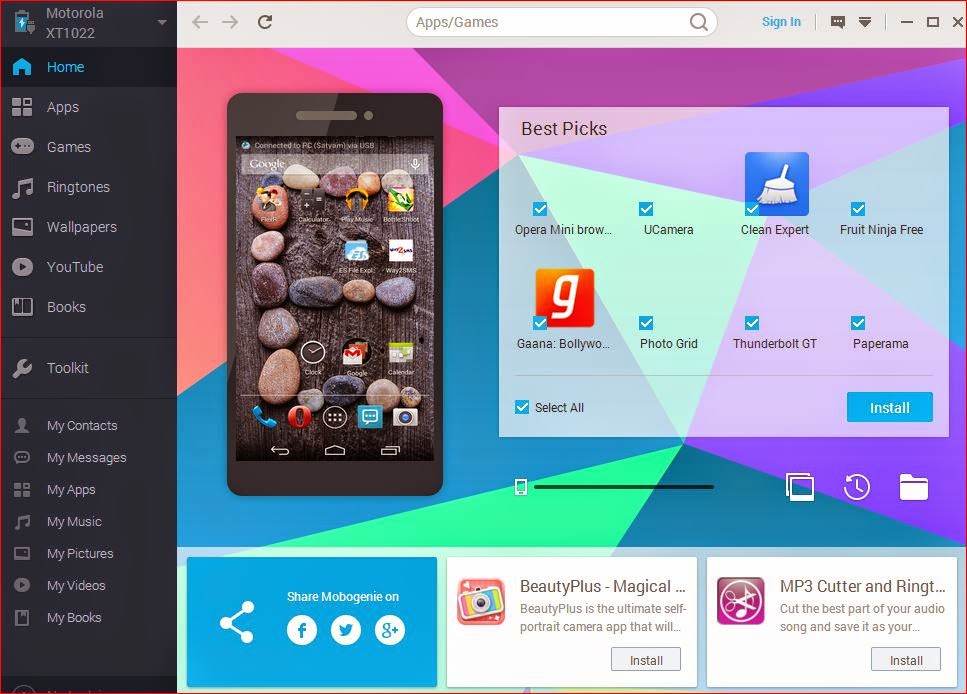Screen dimensions: 967x694
Task: Share Mobogenie on Google Plus
Action: pyautogui.click(x=390, y=630)
